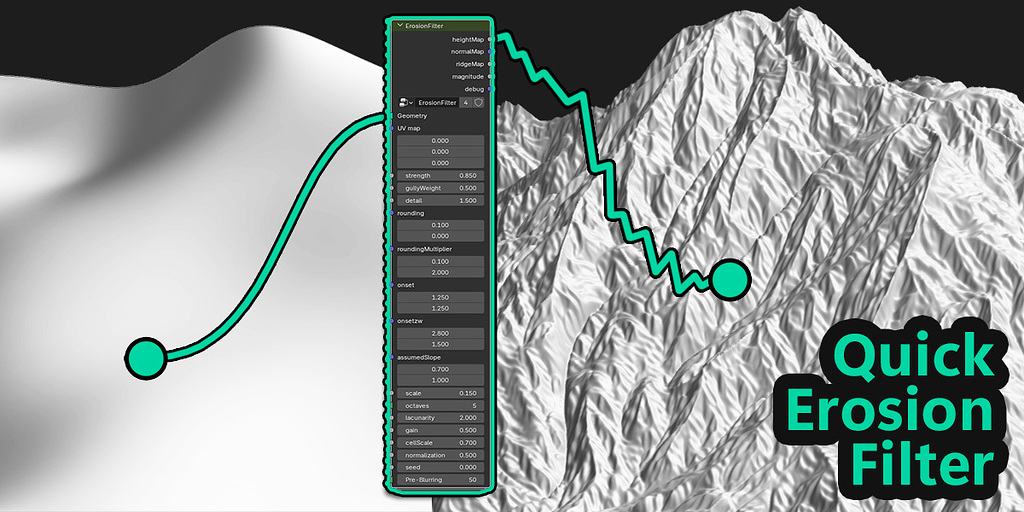Adjust the gullyWeight slider set to 0.500
The height and width of the screenshot is (512, 1024).
click(441, 188)
